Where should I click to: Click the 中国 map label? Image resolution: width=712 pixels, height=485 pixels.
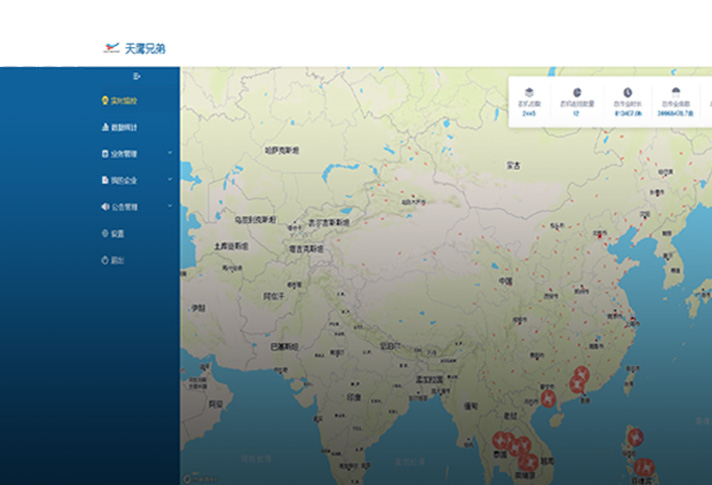pos(506,281)
